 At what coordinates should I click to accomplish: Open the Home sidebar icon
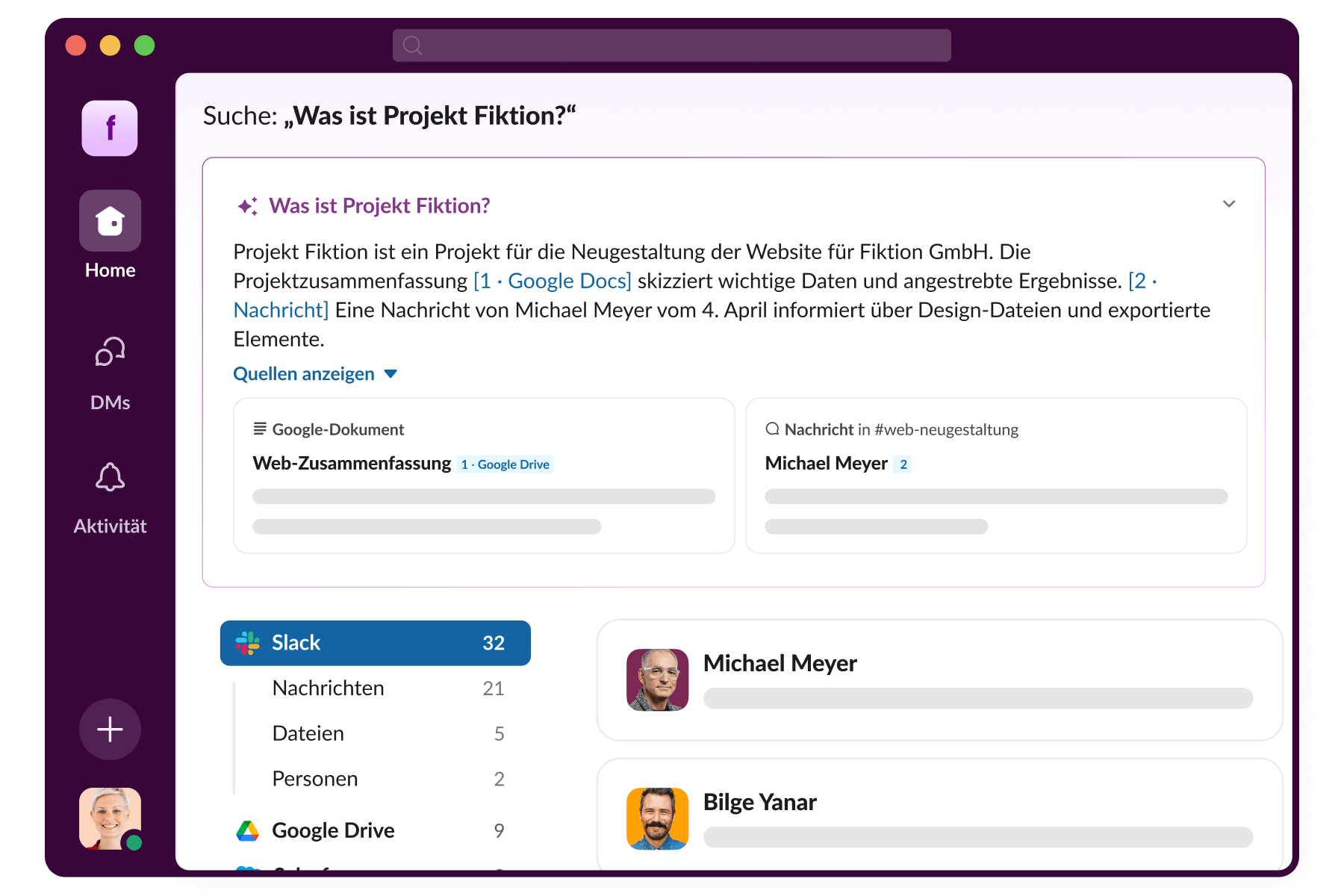coord(110,221)
